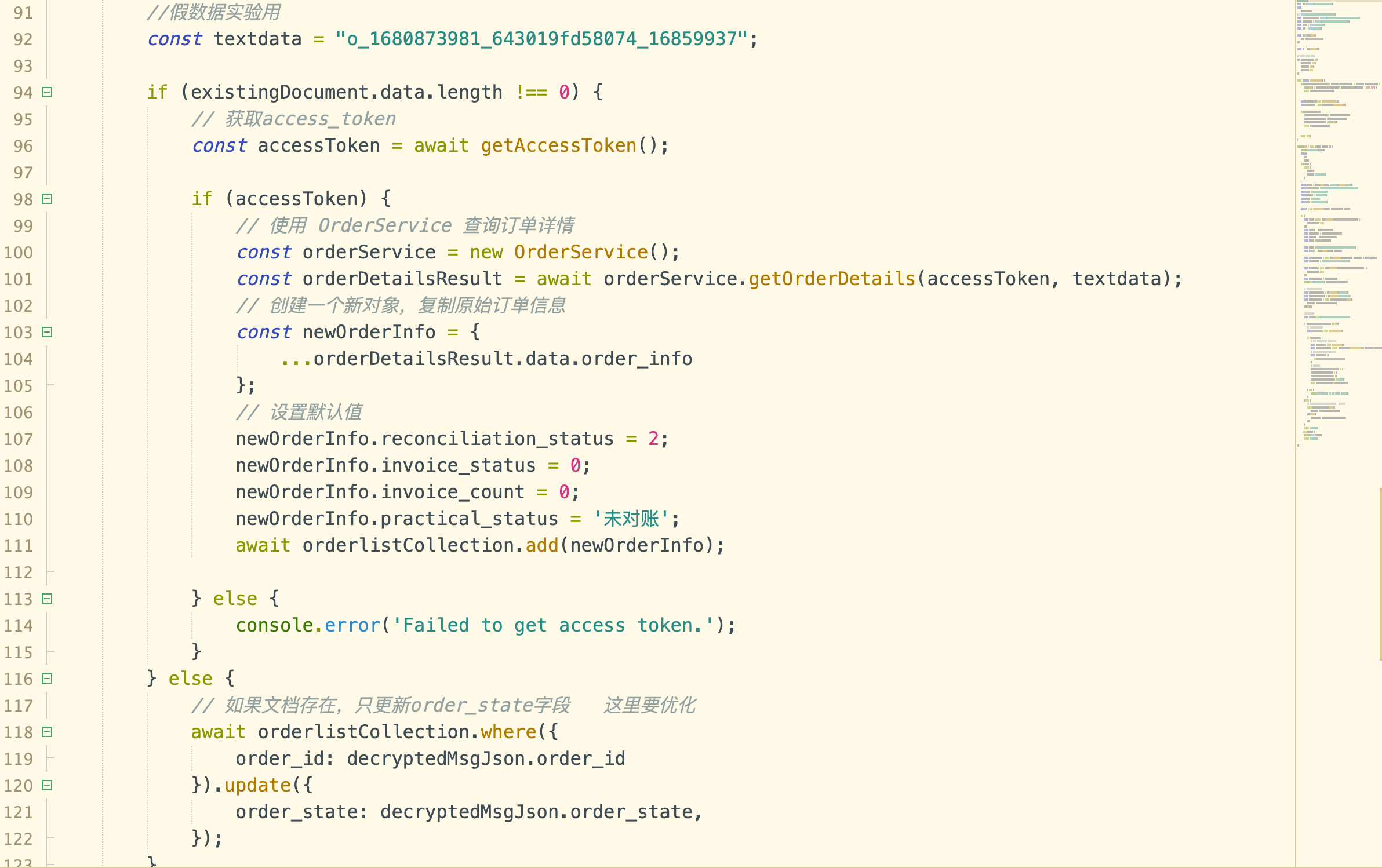
Task: Collapse the newOrderInfo fold on line 103
Action: click(48, 332)
